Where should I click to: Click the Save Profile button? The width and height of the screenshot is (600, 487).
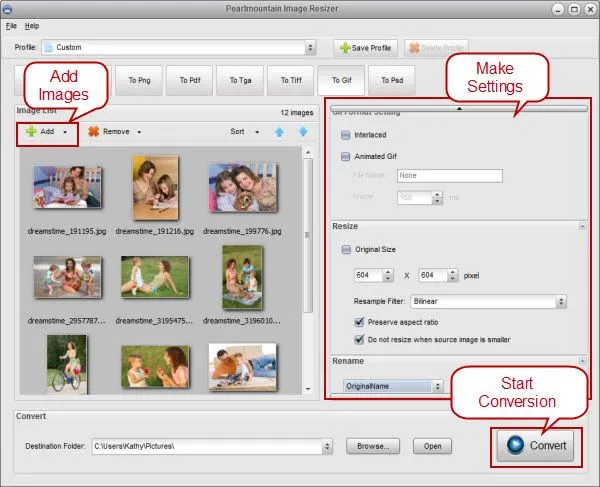coord(365,48)
